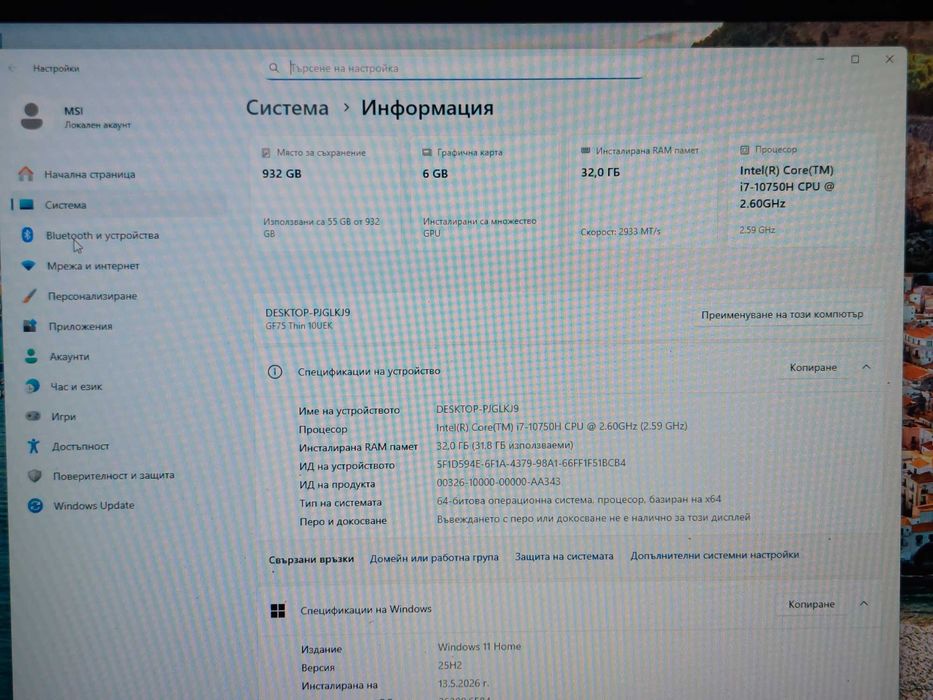Click Преименуване на този компютър button
The image size is (933, 700).
click(782, 314)
